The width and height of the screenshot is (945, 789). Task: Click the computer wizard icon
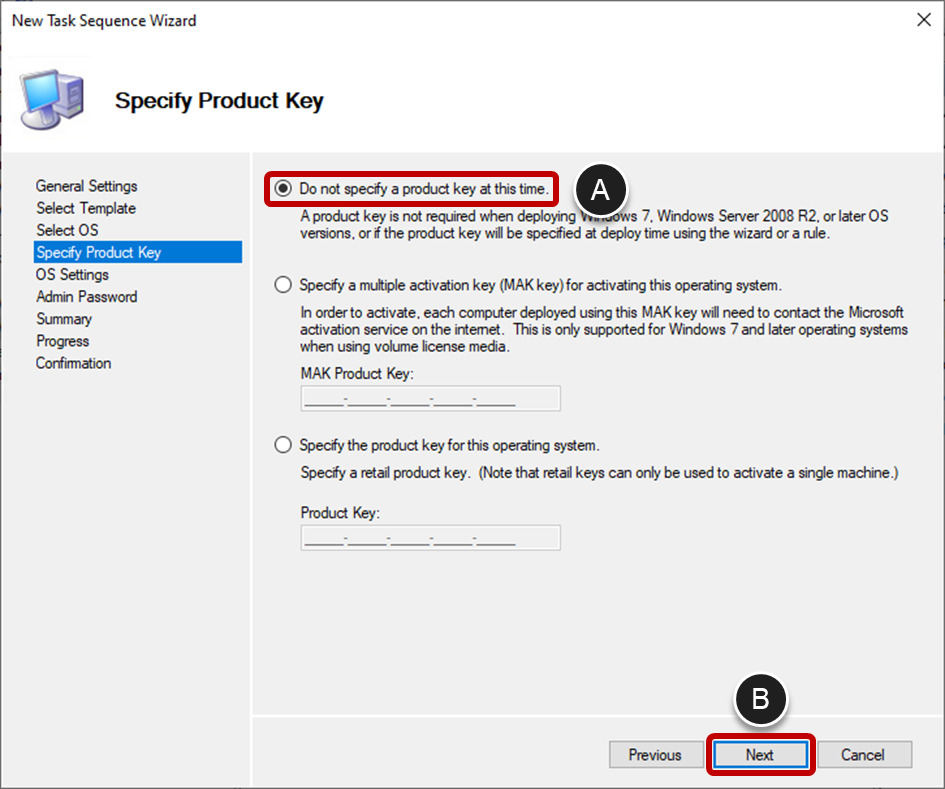(x=51, y=96)
